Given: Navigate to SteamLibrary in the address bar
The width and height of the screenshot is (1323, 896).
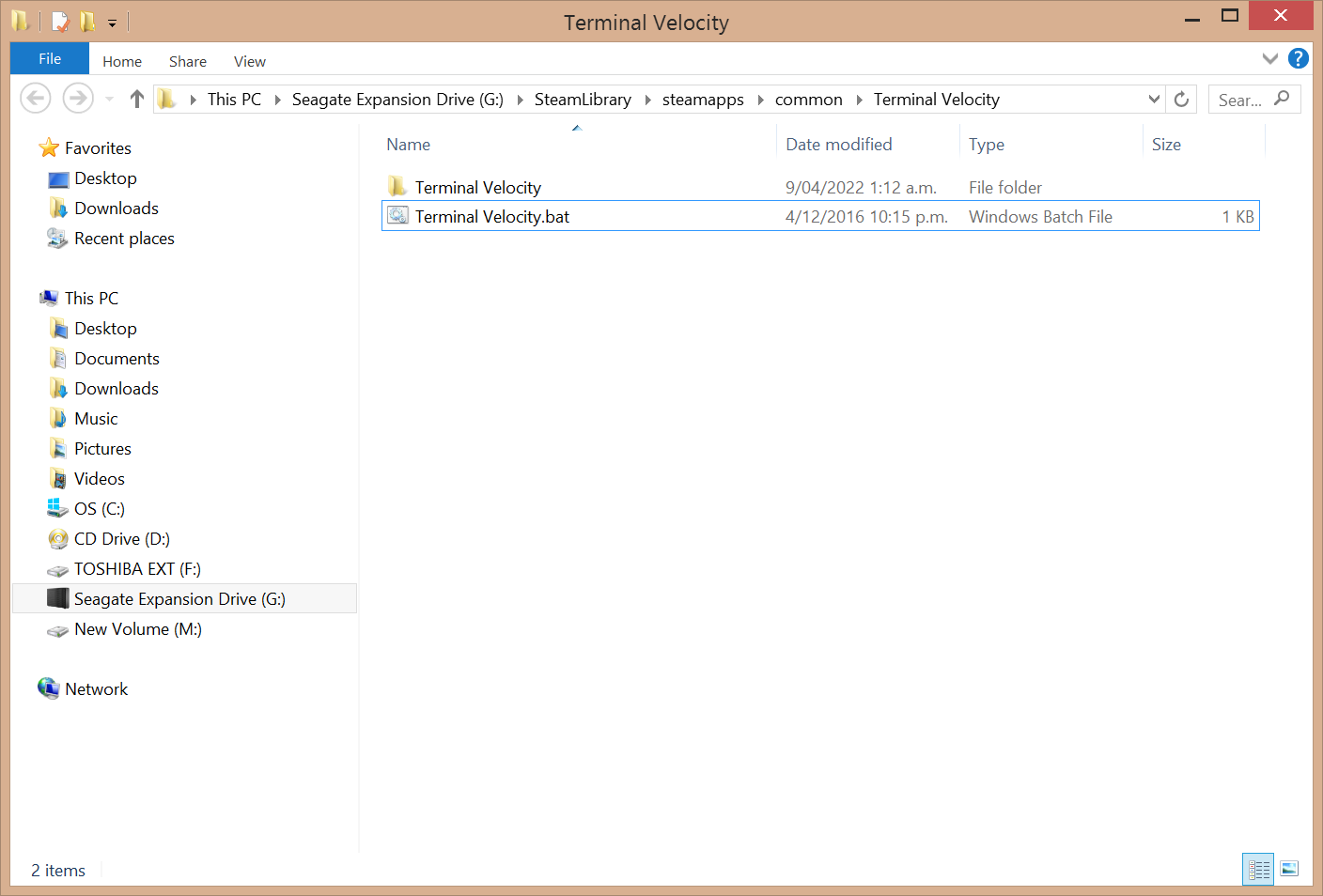Looking at the screenshot, I should click(583, 100).
